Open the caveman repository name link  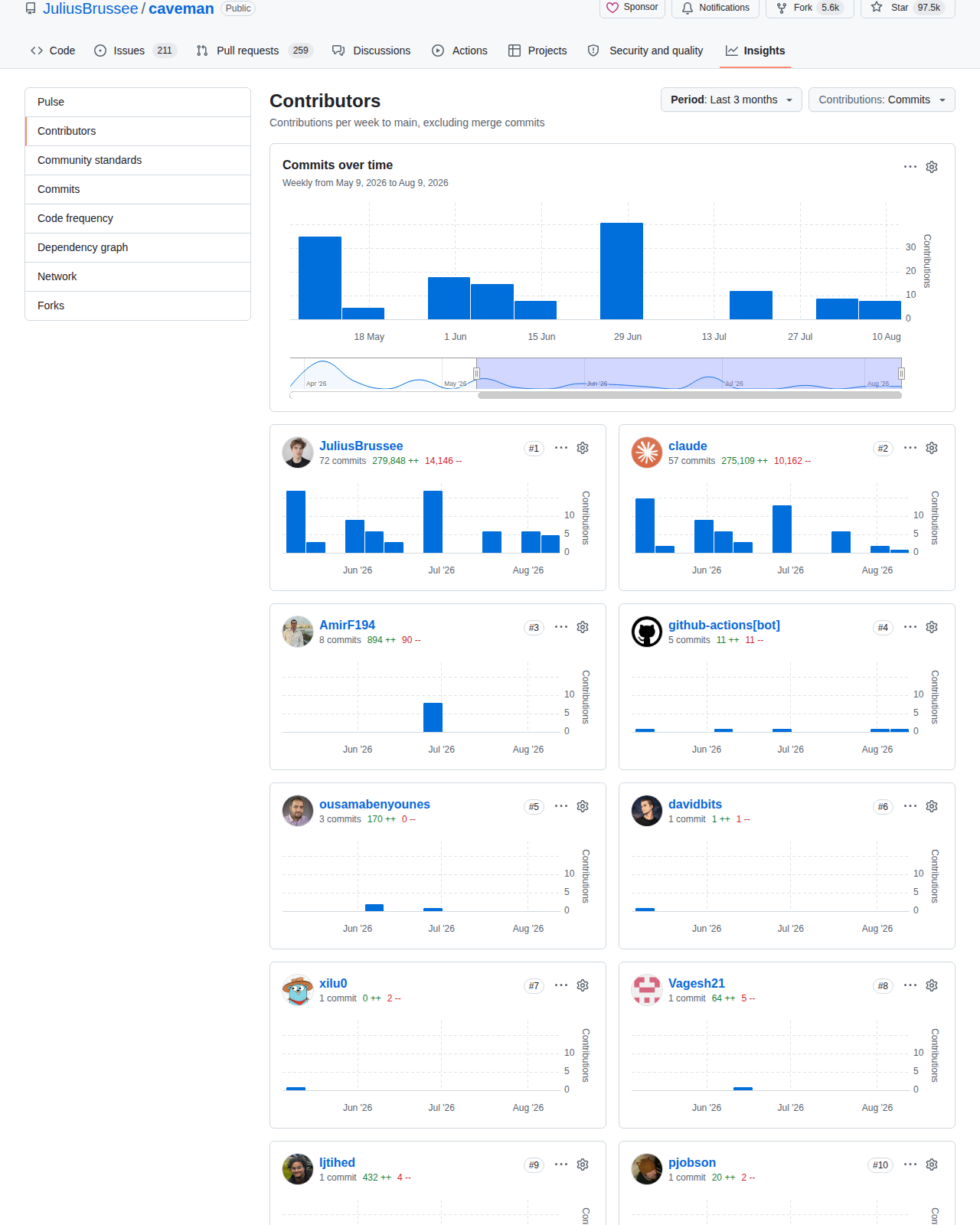coord(181,8)
